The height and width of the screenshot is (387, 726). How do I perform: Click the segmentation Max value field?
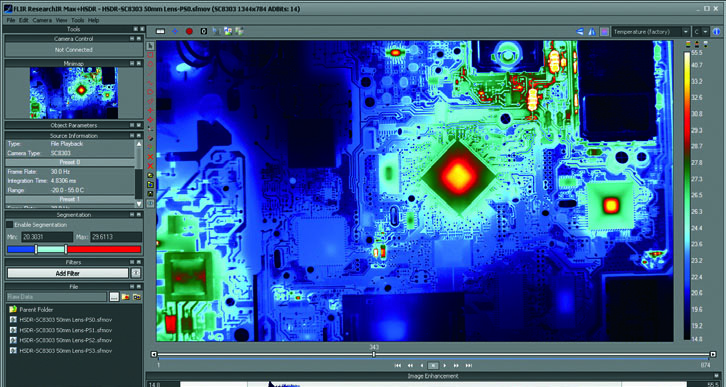116,237
